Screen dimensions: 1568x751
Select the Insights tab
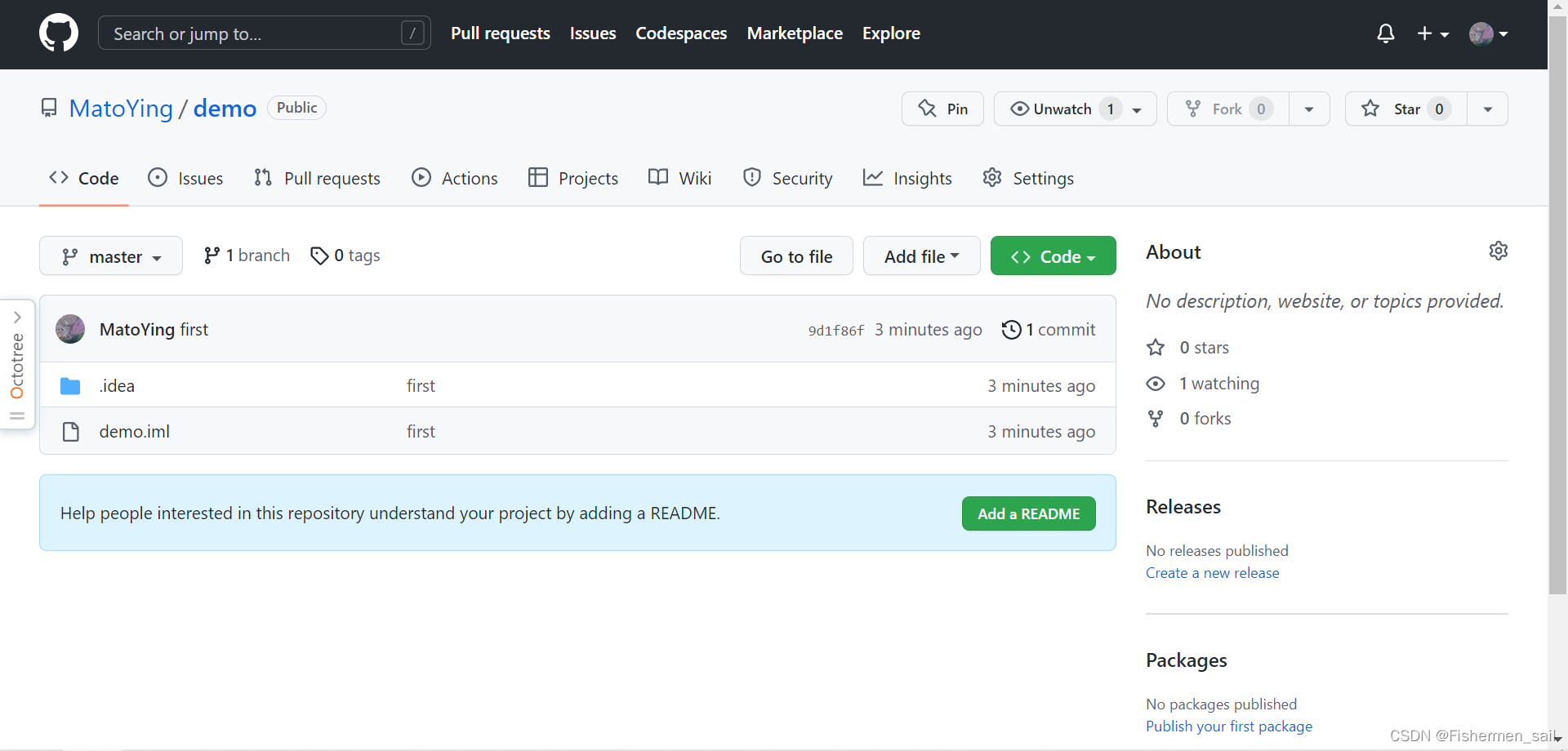907,178
